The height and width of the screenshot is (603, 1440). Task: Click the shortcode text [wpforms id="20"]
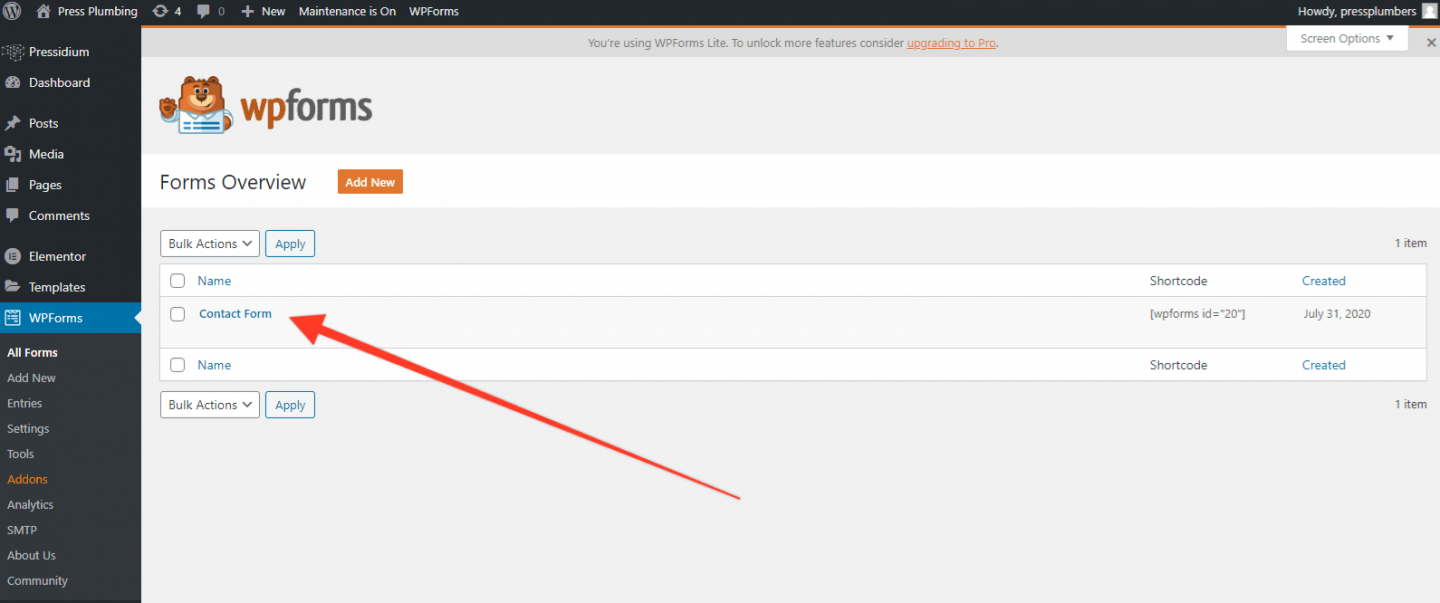click(1197, 314)
